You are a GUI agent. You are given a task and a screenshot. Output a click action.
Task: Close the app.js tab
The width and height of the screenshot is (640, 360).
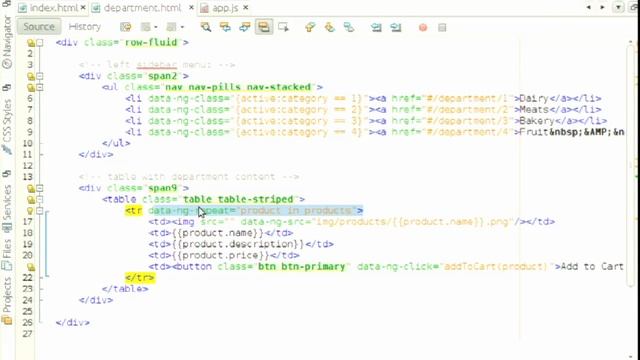[x=246, y=8]
